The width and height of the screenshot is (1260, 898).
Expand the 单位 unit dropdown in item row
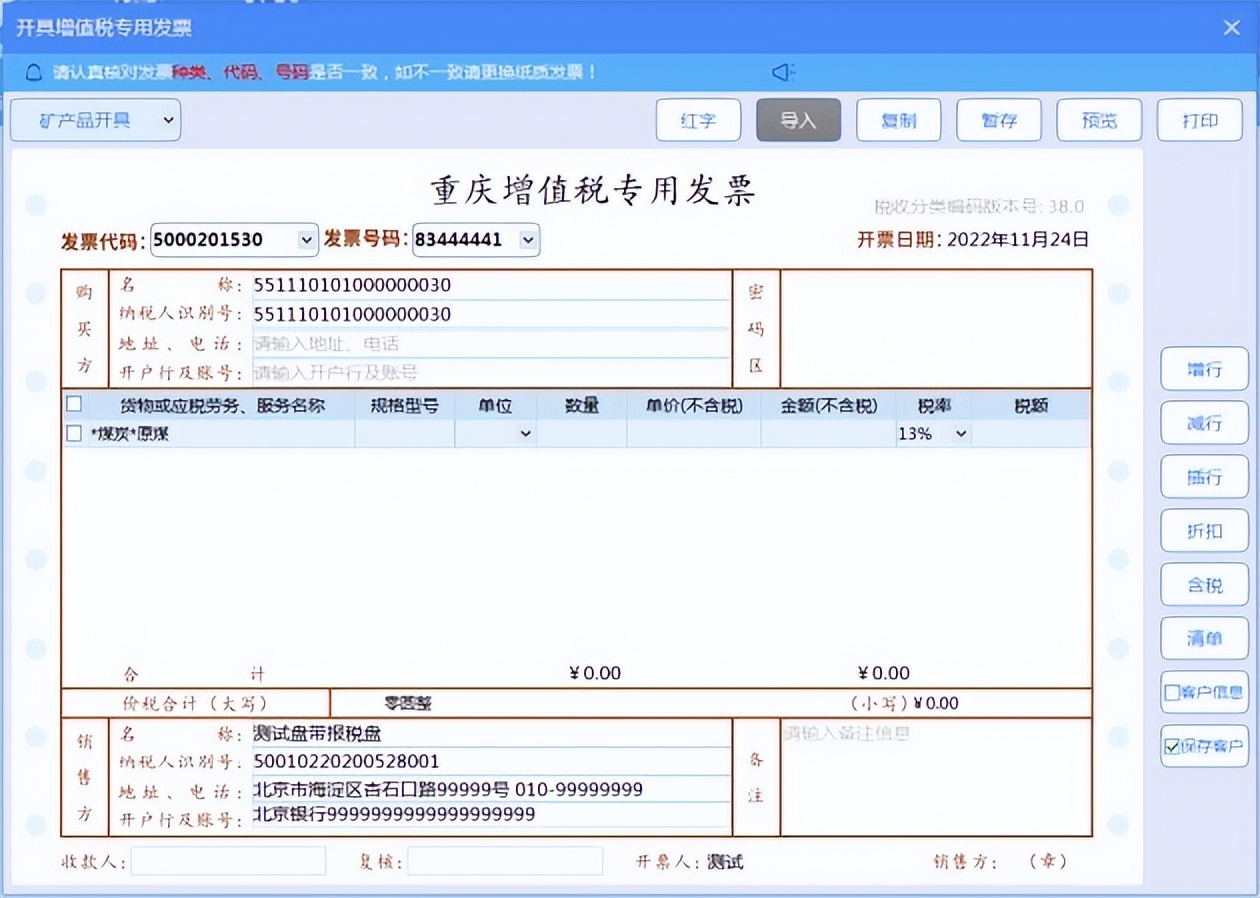click(x=524, y=433)
